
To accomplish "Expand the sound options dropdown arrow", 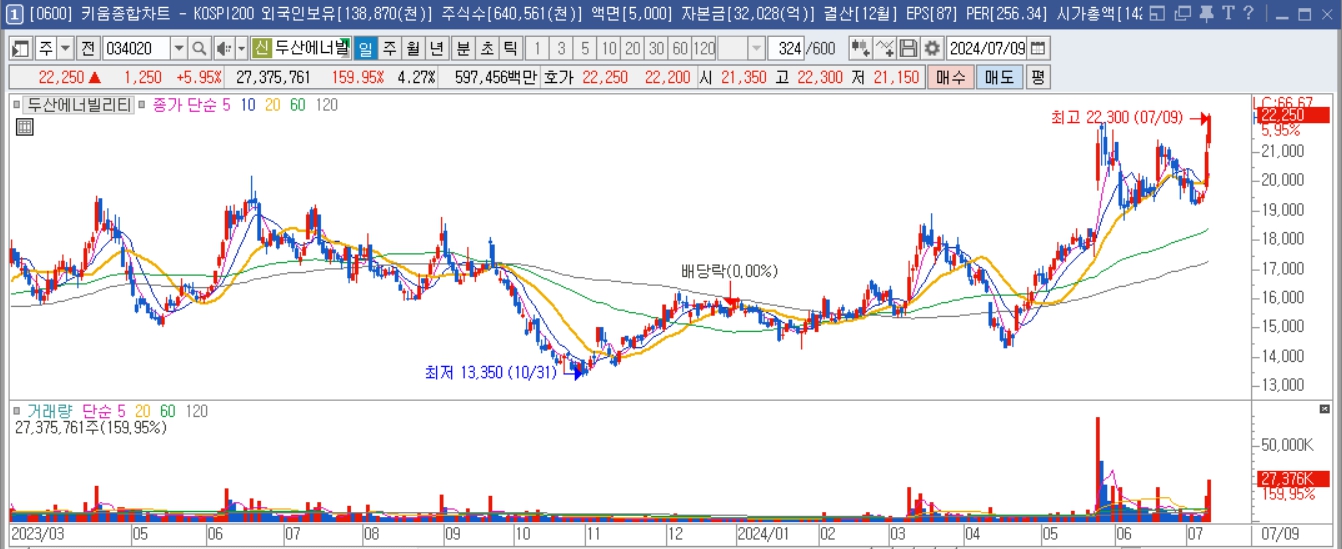I will point(241,49).
